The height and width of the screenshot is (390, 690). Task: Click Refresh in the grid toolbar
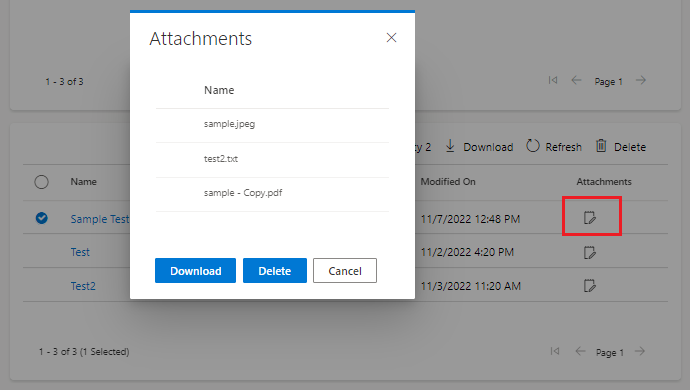554,147
